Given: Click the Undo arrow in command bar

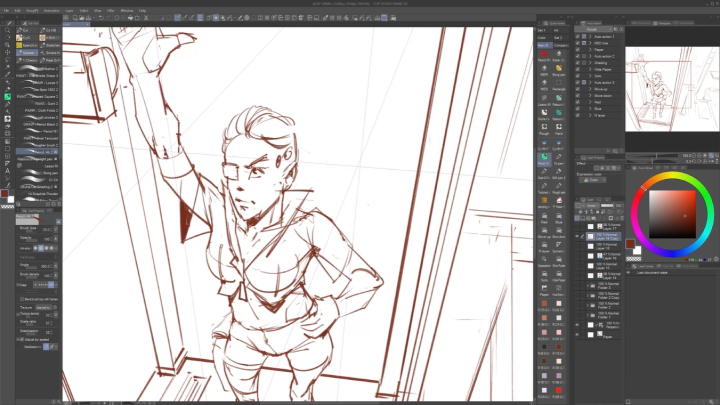Looking at the screenshot, I should coord(101,18).
